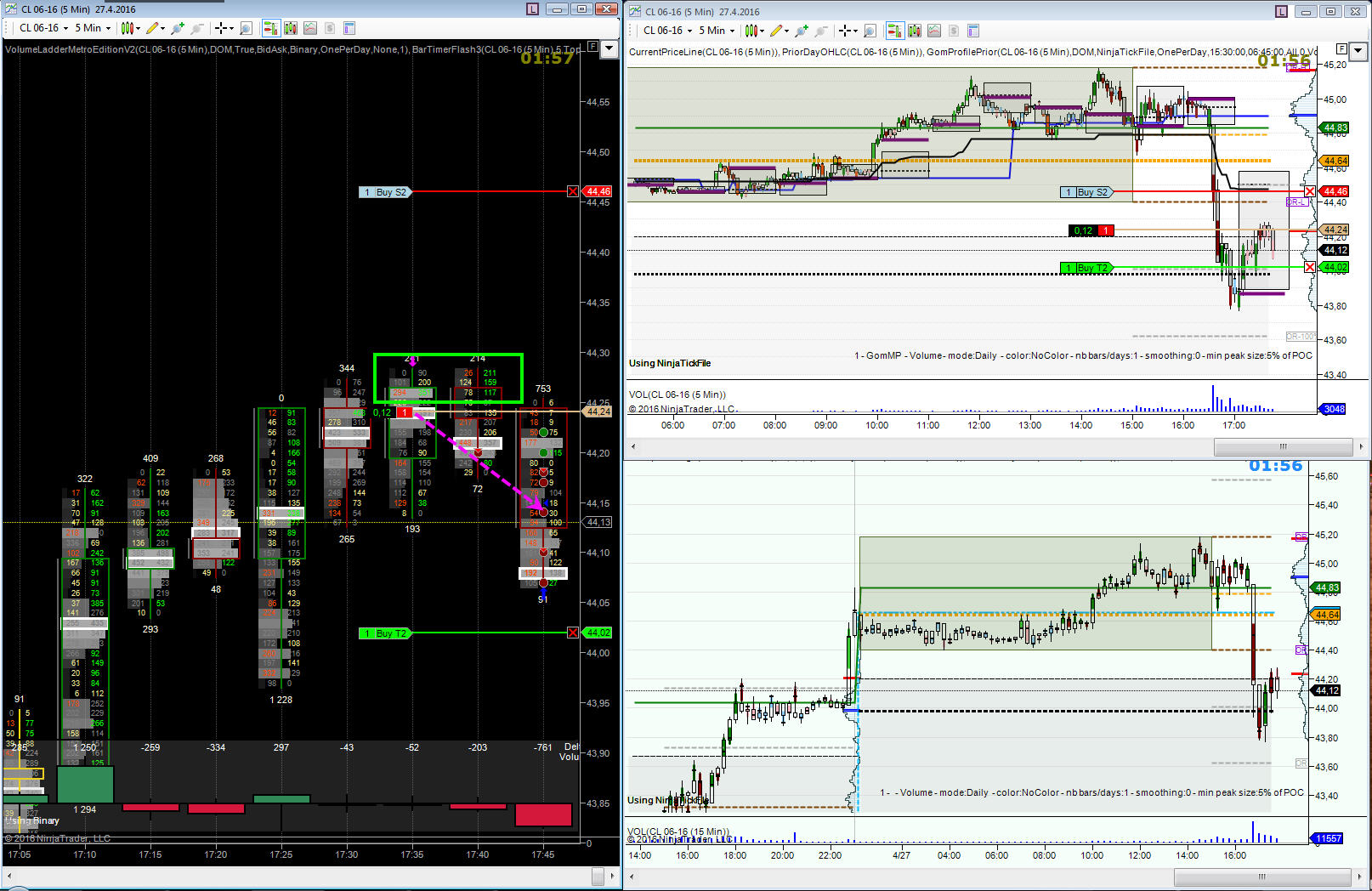Viewport: 1372px width, 891px height.
Task: Toggle Chart Trader in the left chart toolbar
Action: tap(271, 28)
